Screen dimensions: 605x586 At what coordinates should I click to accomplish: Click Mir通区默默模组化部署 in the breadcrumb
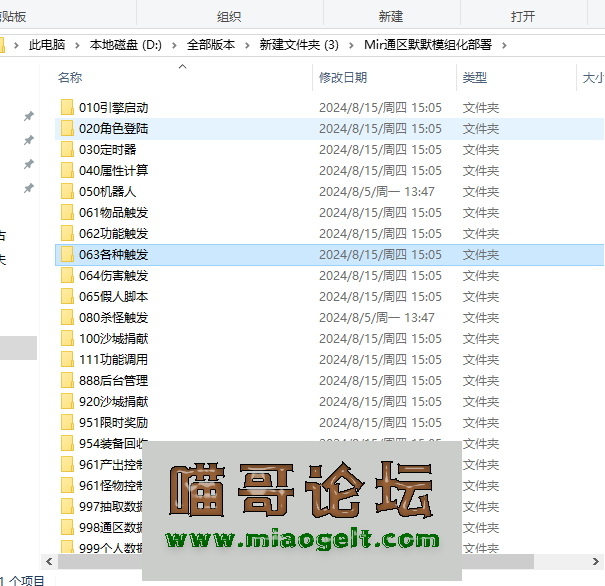point(428,45)
